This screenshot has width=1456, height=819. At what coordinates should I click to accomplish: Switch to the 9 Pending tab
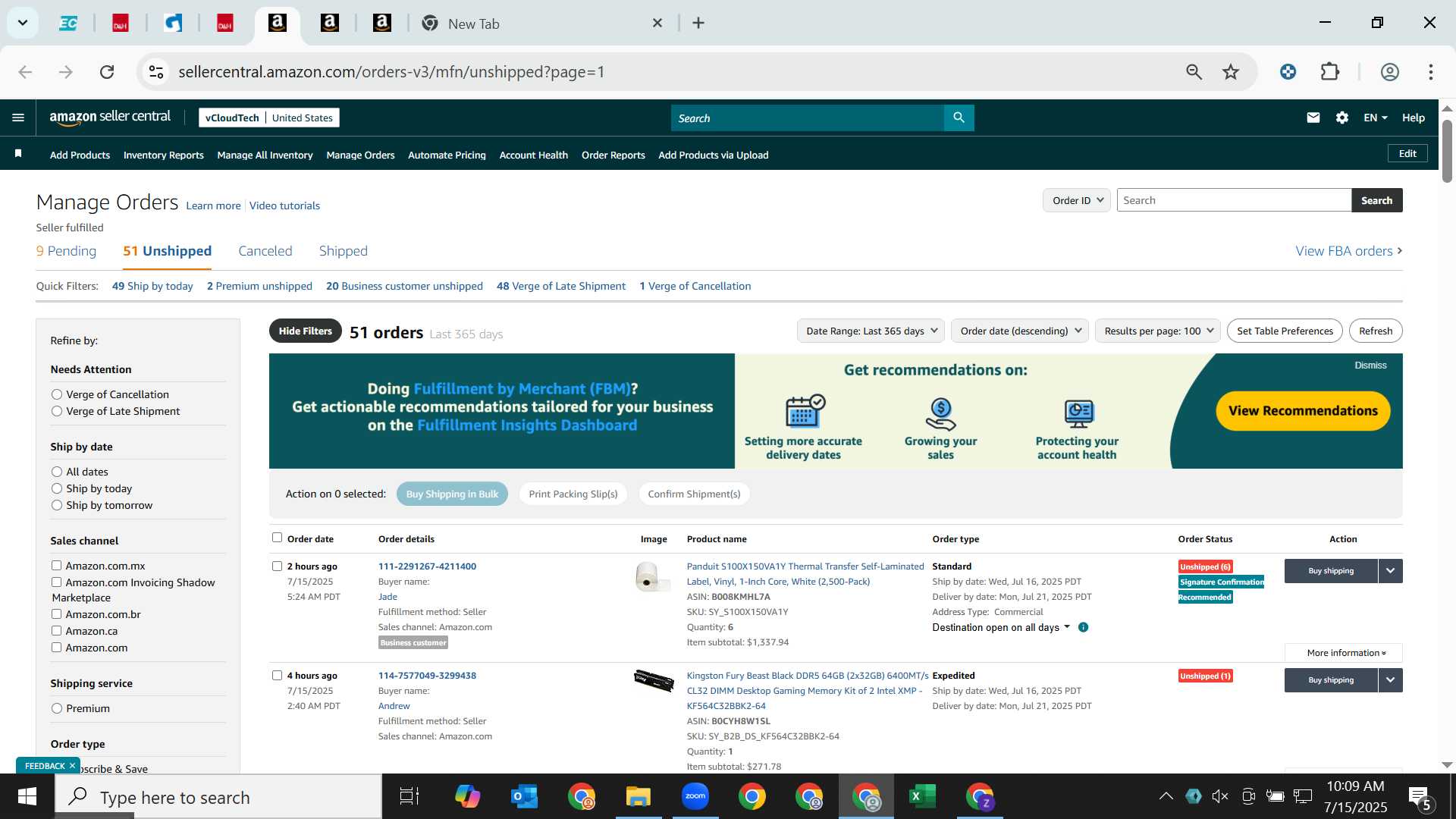point(66,251)
